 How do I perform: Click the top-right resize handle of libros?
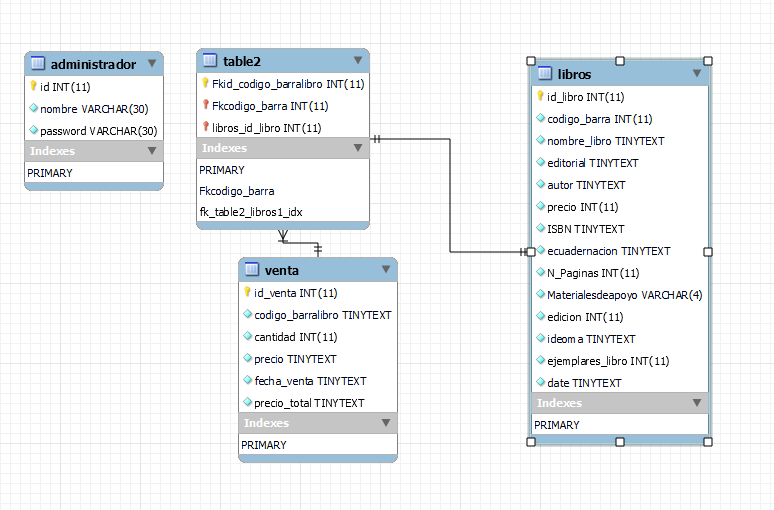pos(708,61)
